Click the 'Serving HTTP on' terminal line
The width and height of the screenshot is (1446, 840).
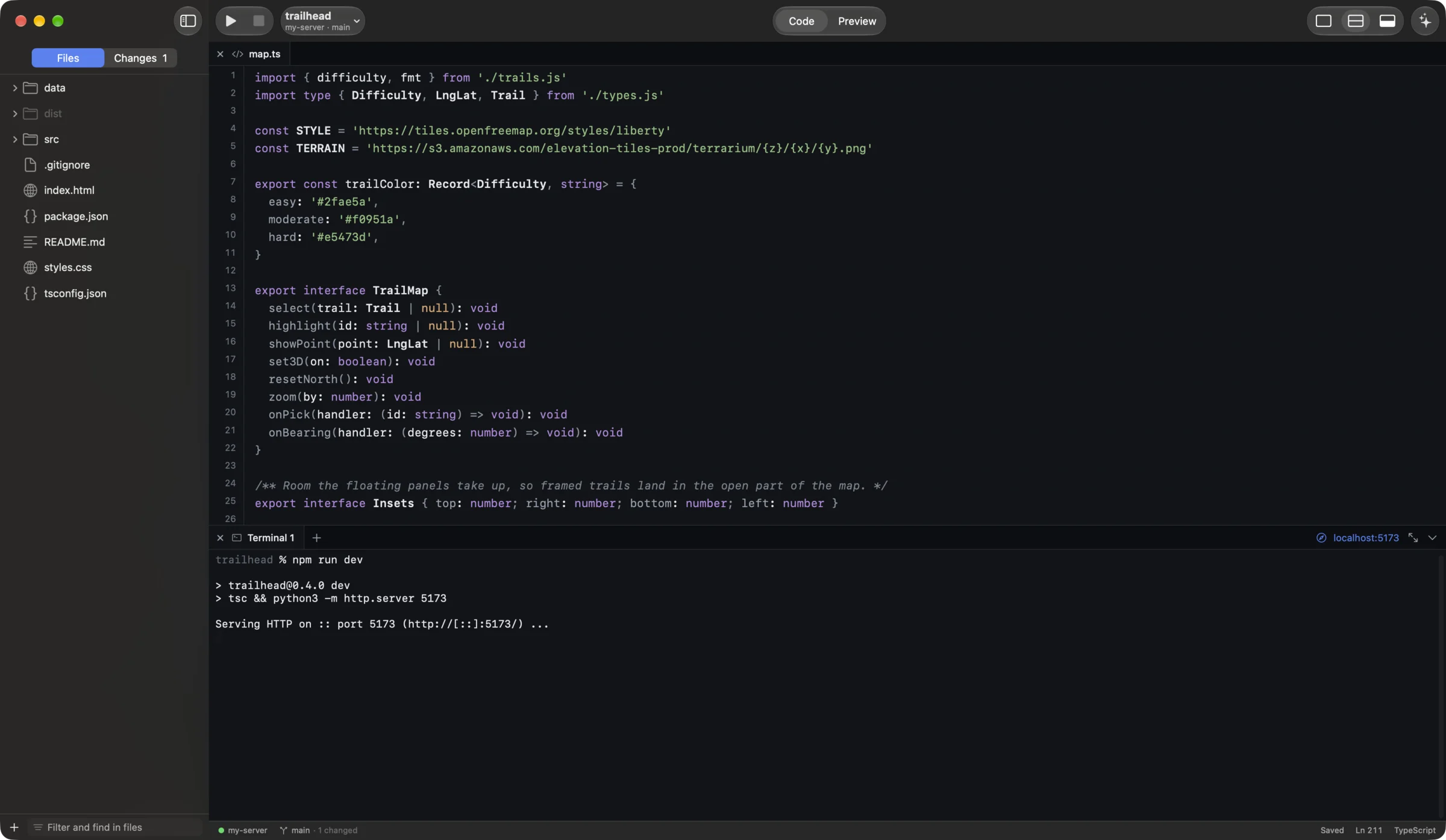click(382, 624)
